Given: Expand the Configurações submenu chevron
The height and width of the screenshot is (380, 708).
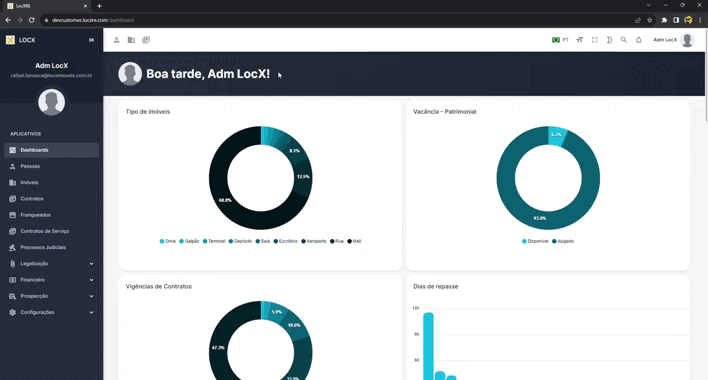Looking at the screenshot, I should click(92, 312).
